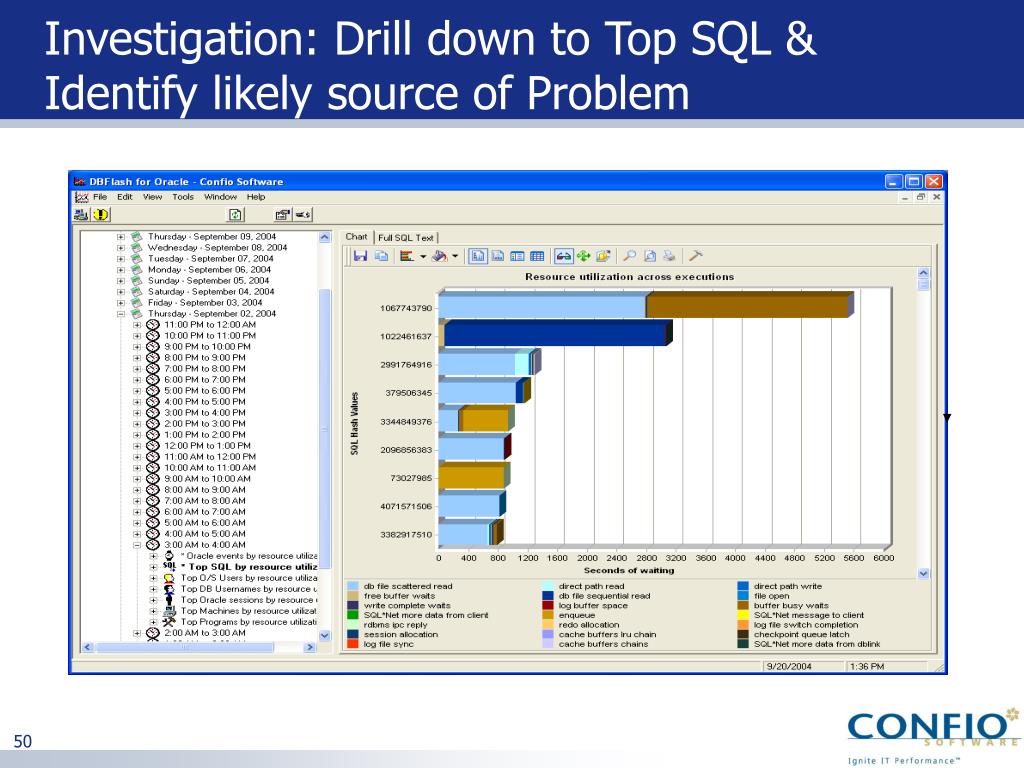The width and height of the screenshot is (1024, 768).
Task: Click the folder with star icon in chart toolbar
Action: (x=603, y=256)
